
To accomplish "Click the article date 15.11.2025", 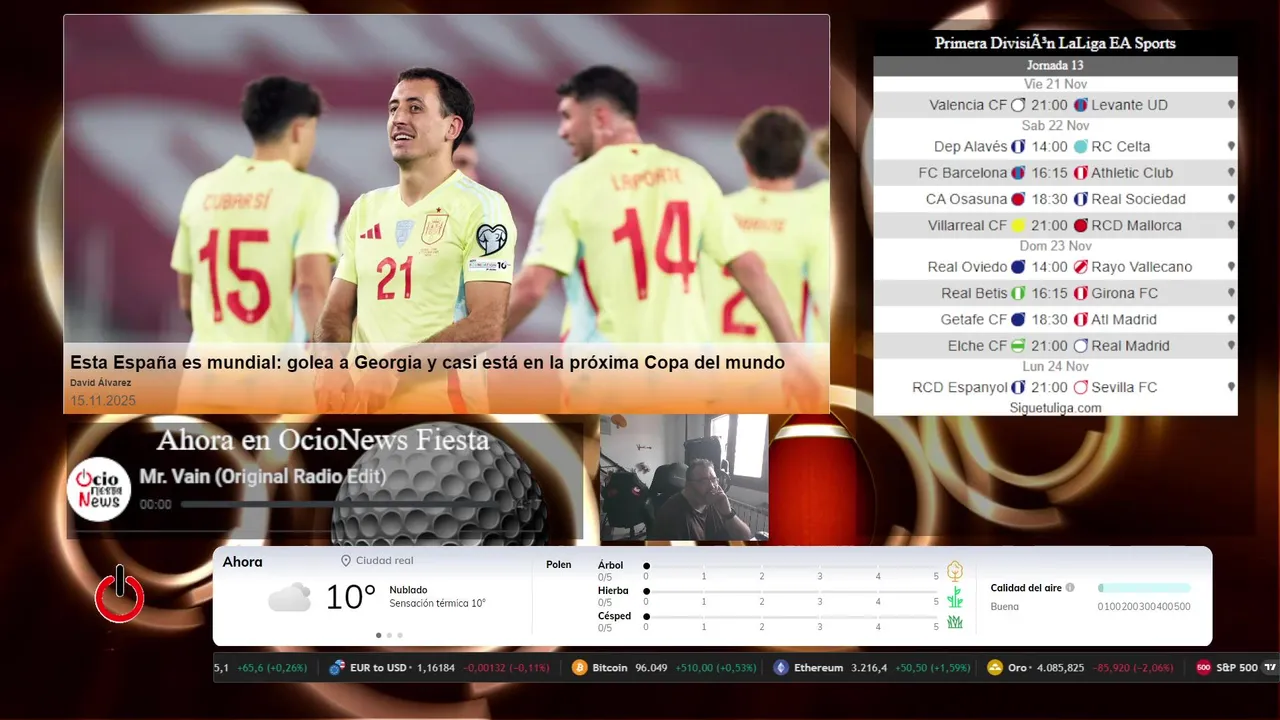I will [103, 401].
